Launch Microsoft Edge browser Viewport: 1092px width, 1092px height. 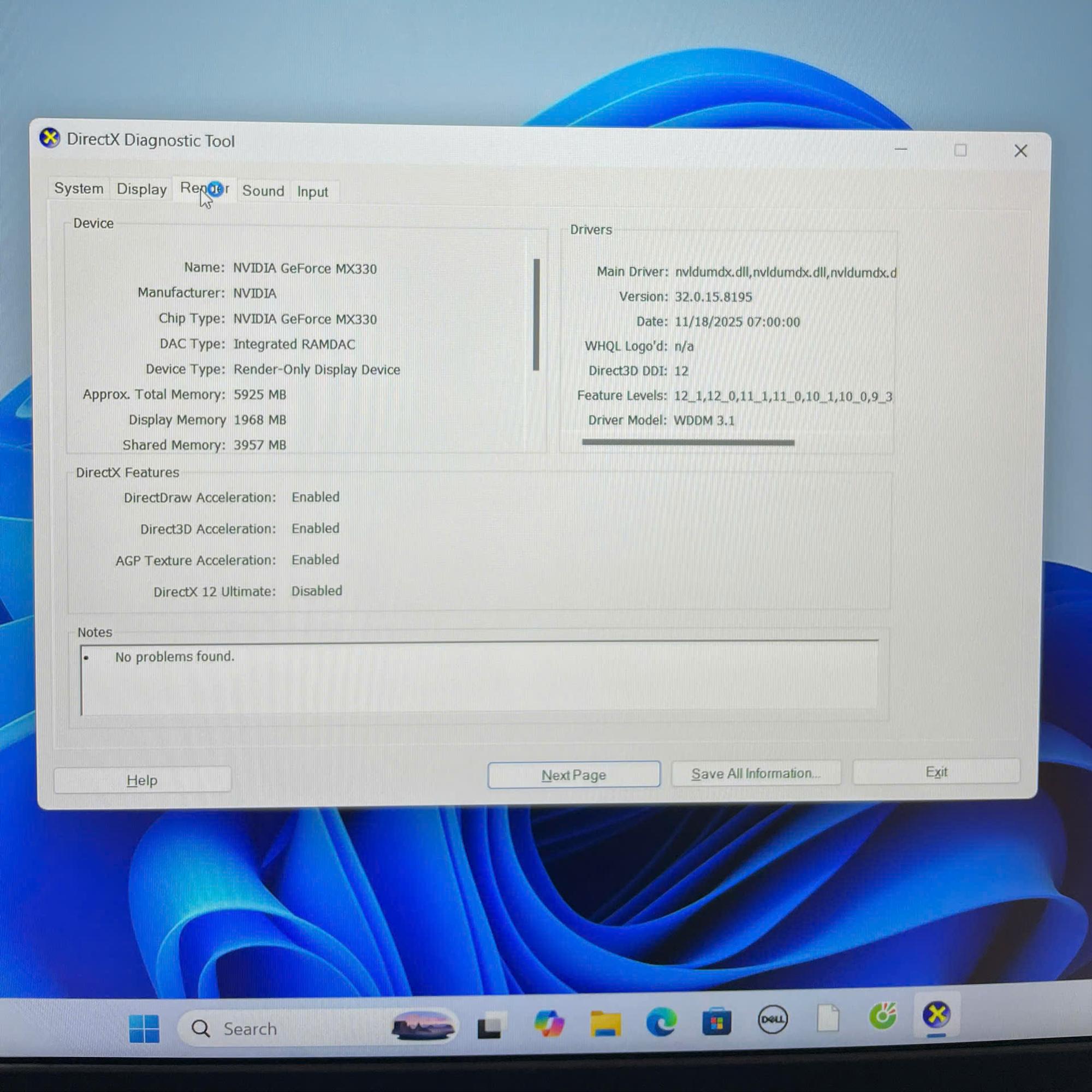[x=661, y=1022]
